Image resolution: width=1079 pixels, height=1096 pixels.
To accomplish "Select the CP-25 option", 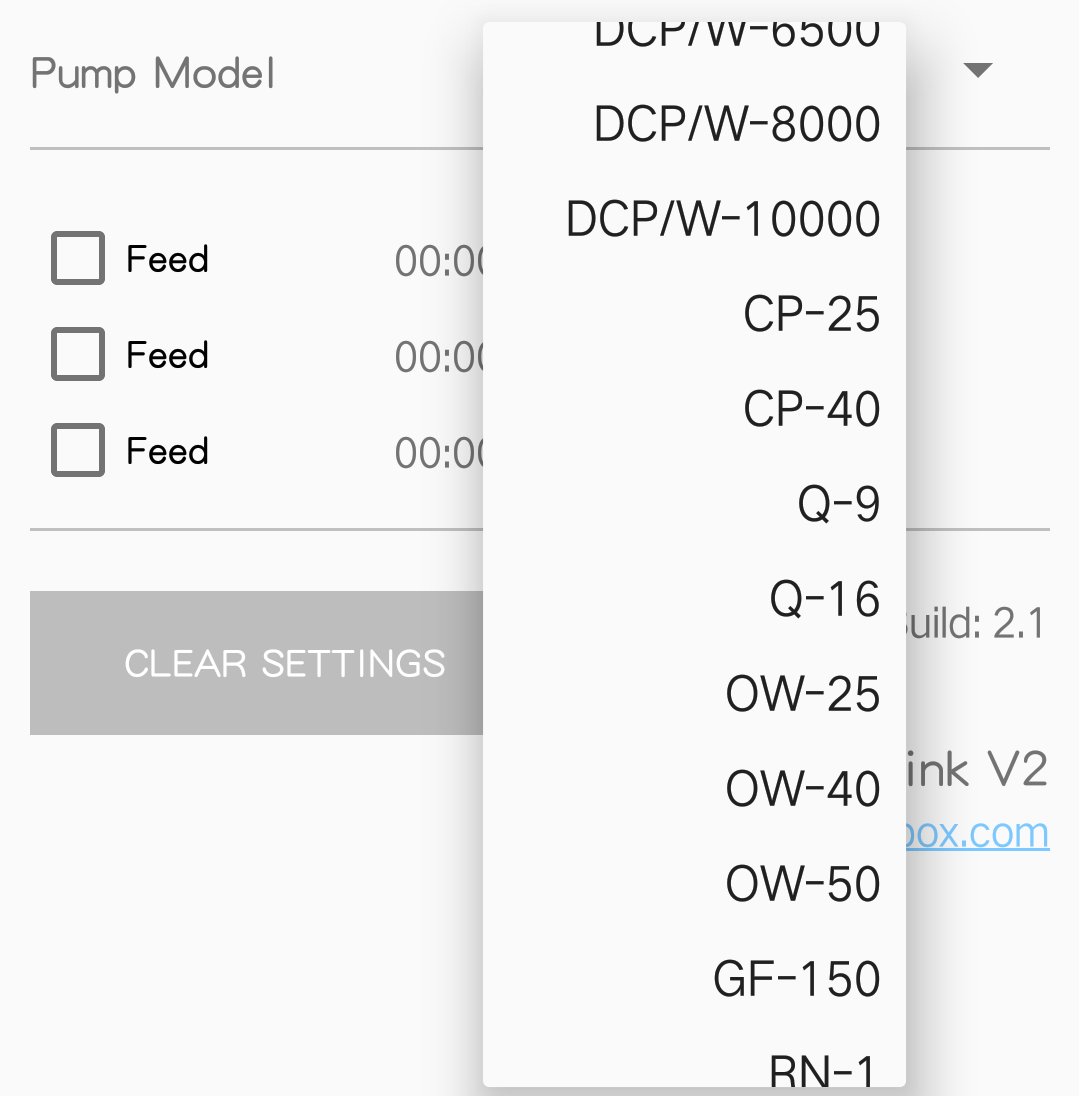I will coord(695,314).
